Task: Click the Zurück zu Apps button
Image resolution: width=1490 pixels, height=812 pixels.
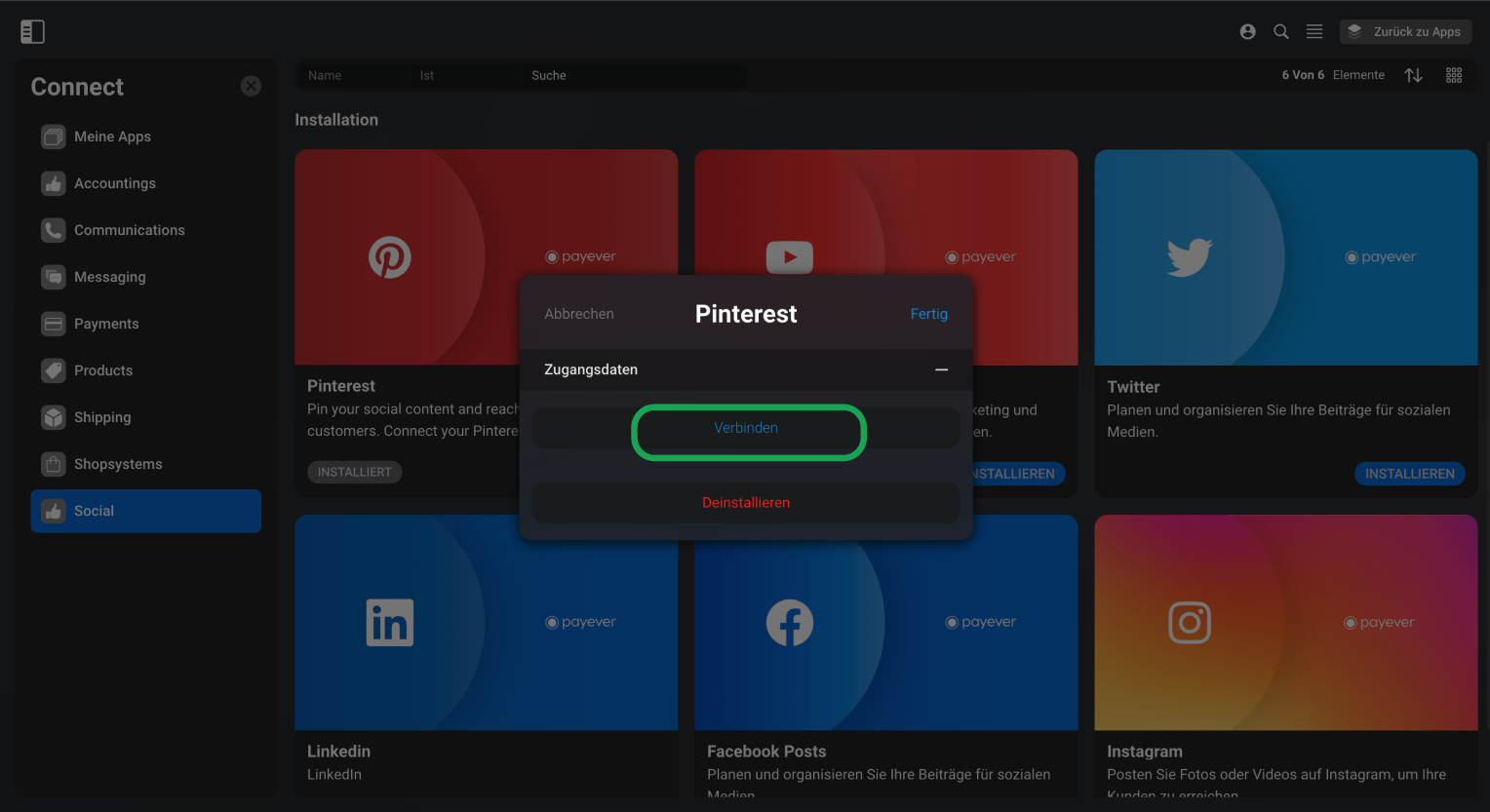Action: [x=1405, y=31]
